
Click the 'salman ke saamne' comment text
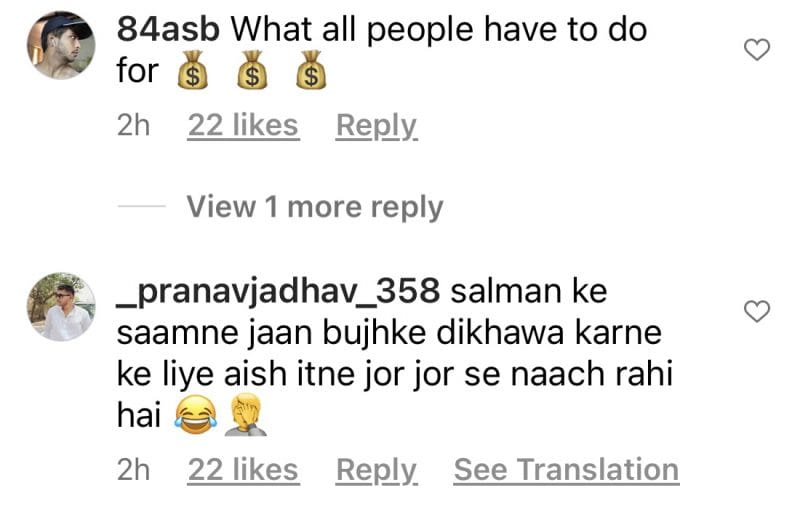click(x=394, y=352)
